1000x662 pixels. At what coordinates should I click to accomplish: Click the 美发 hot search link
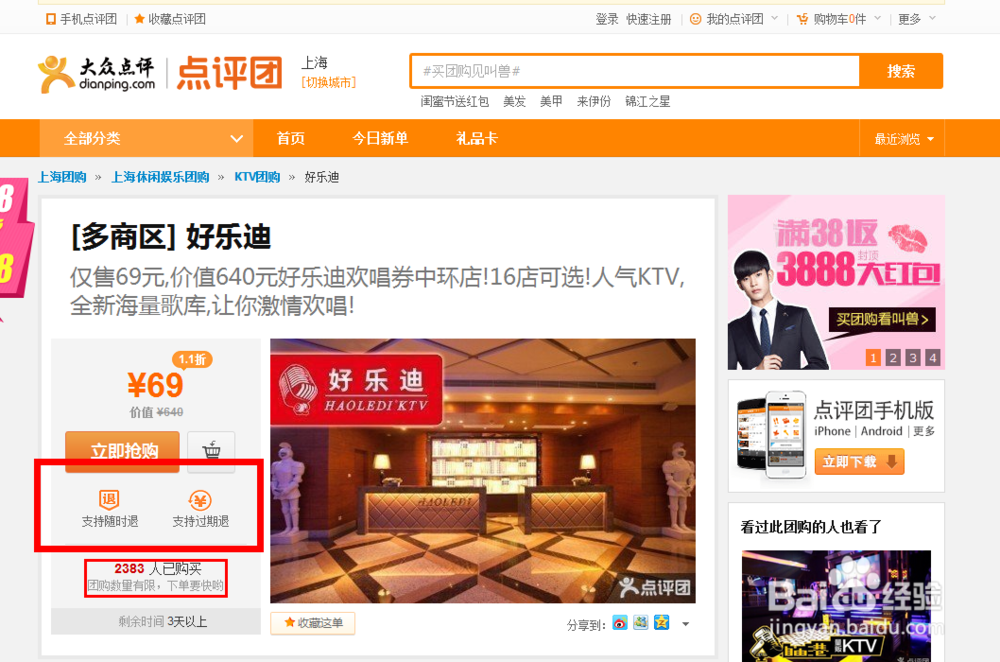click(514, 101)
